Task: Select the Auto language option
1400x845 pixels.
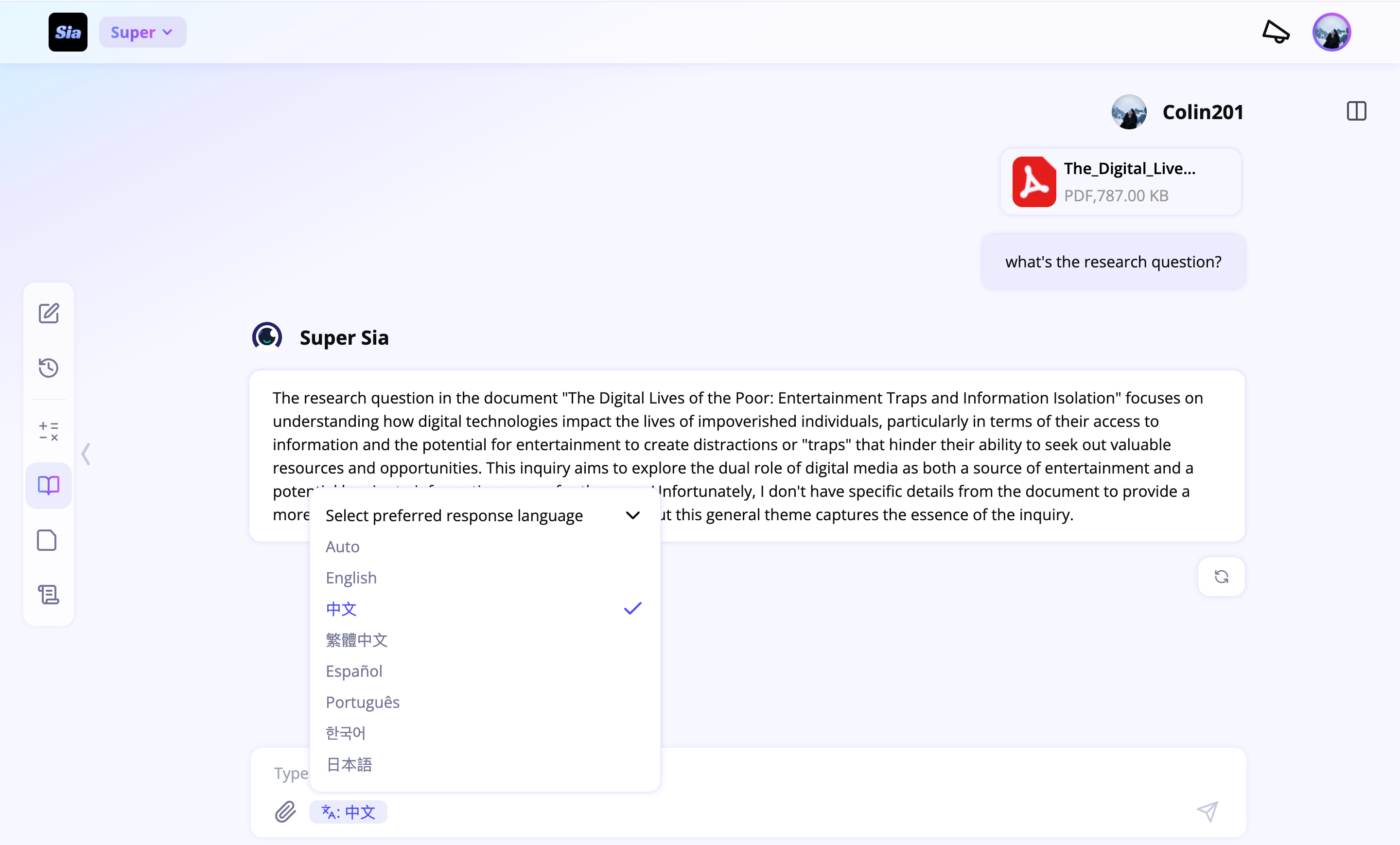Action: 343,546
